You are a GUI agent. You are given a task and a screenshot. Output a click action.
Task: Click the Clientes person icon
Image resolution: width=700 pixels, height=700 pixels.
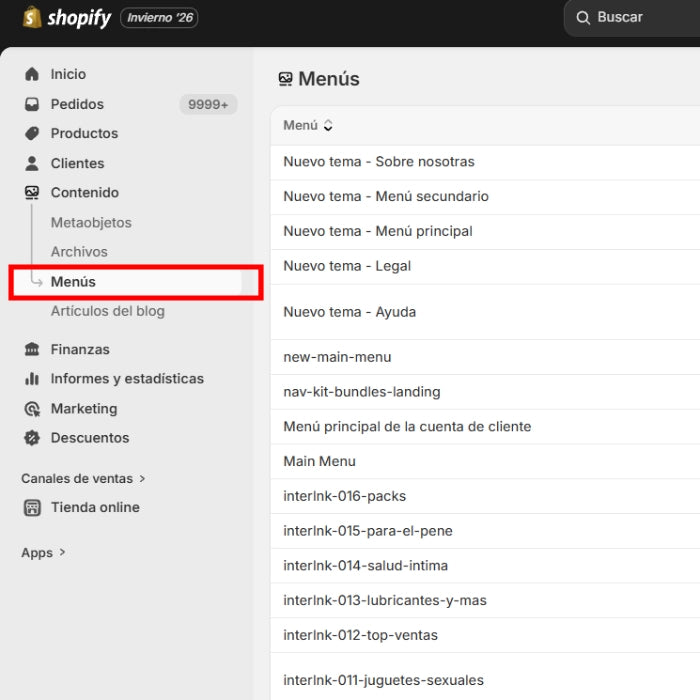pyautogui.click(x=32, y=163)
